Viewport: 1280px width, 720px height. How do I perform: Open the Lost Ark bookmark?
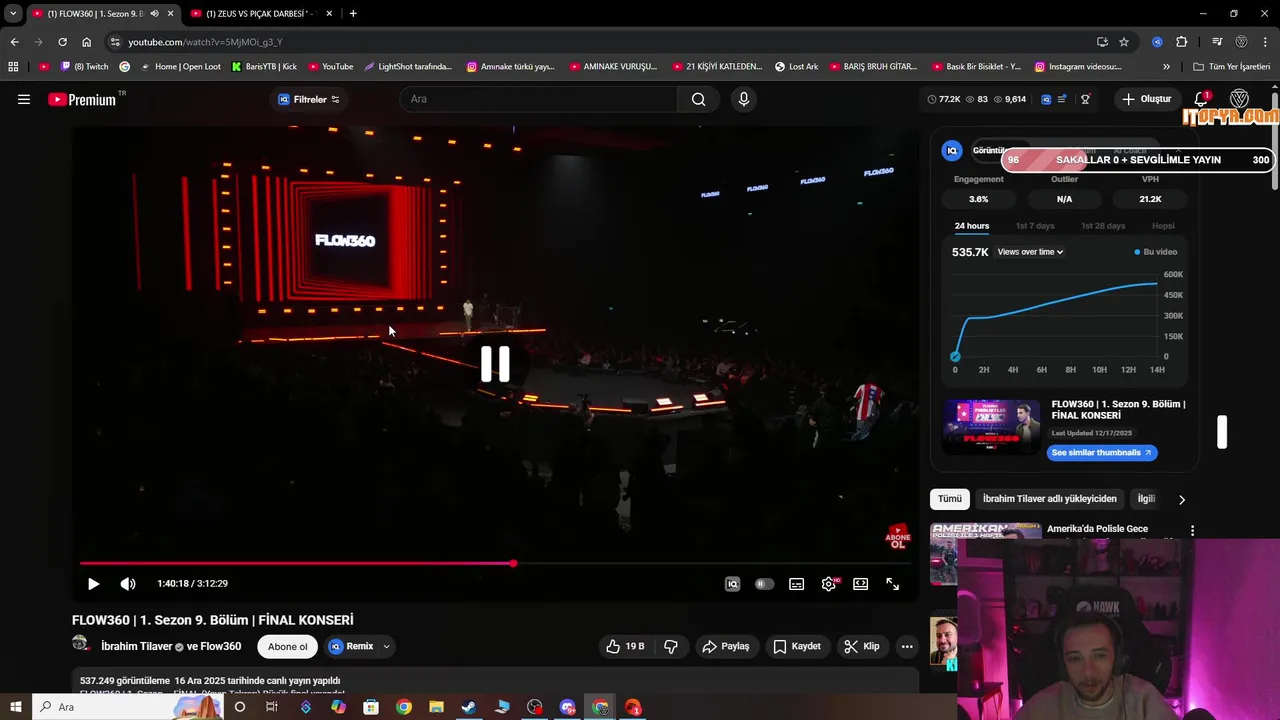click(796, 67)
